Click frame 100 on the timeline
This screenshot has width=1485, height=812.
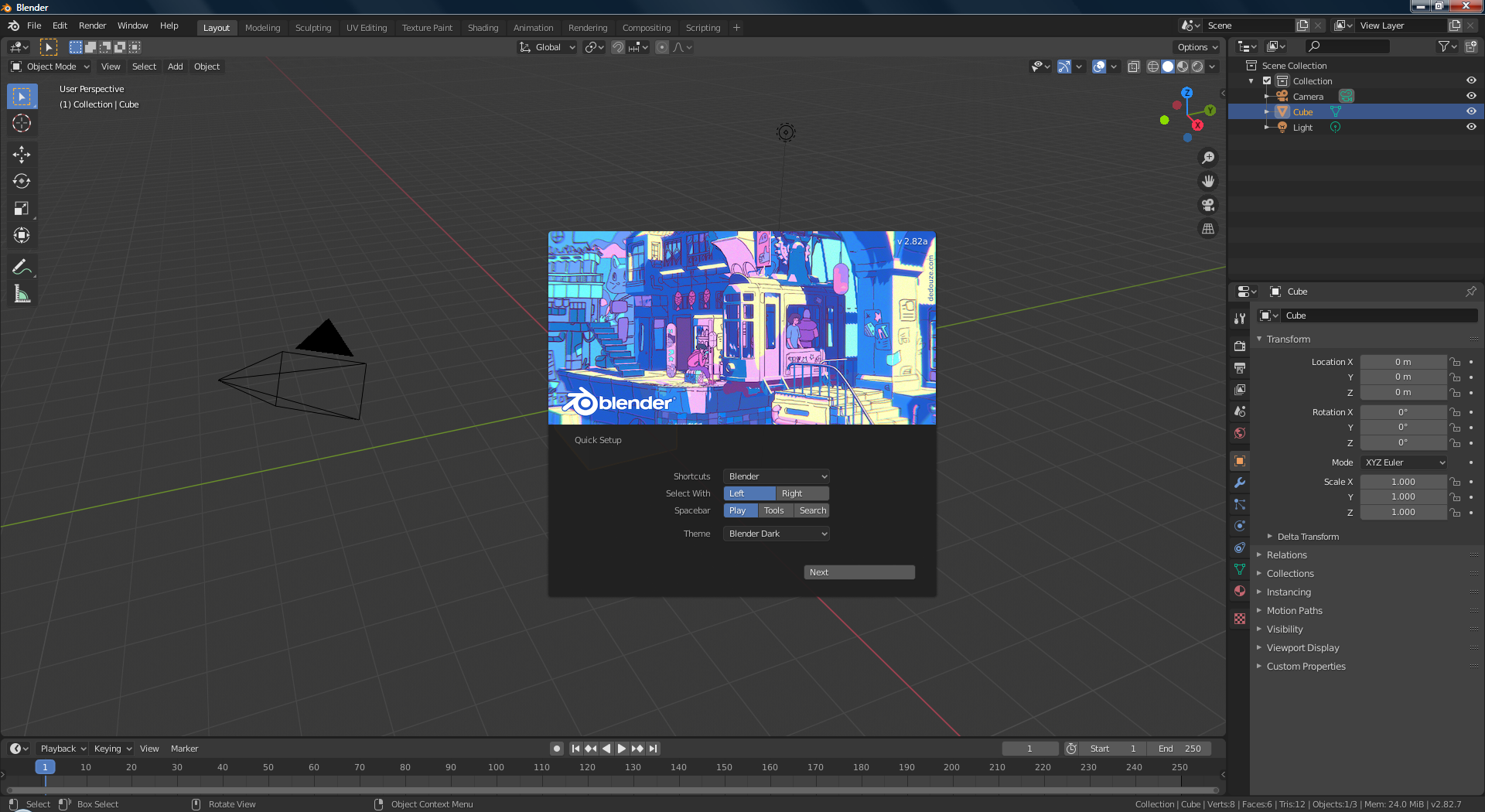tap(496, 768)
